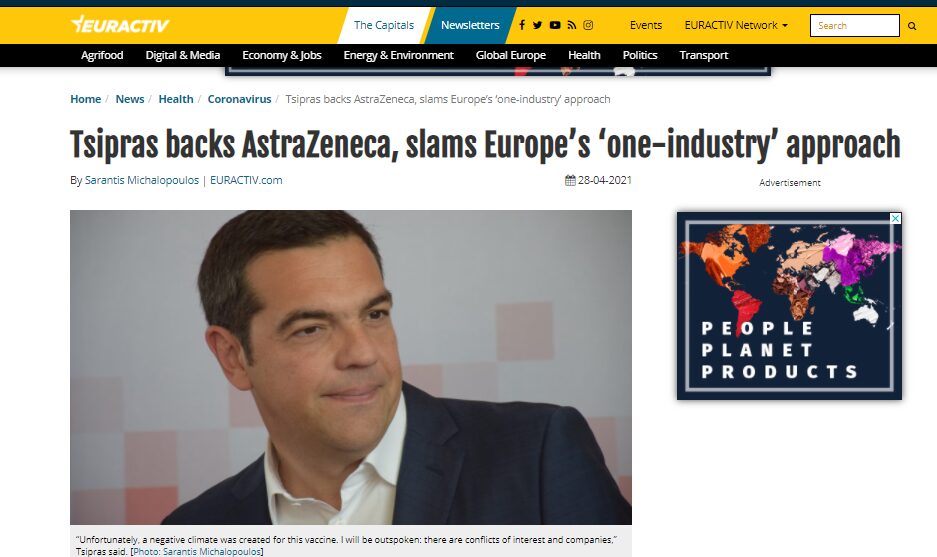Viewport: 937px width, 557px height.
Task: Switch to The Capitals tab
Action: coord(384,25)
